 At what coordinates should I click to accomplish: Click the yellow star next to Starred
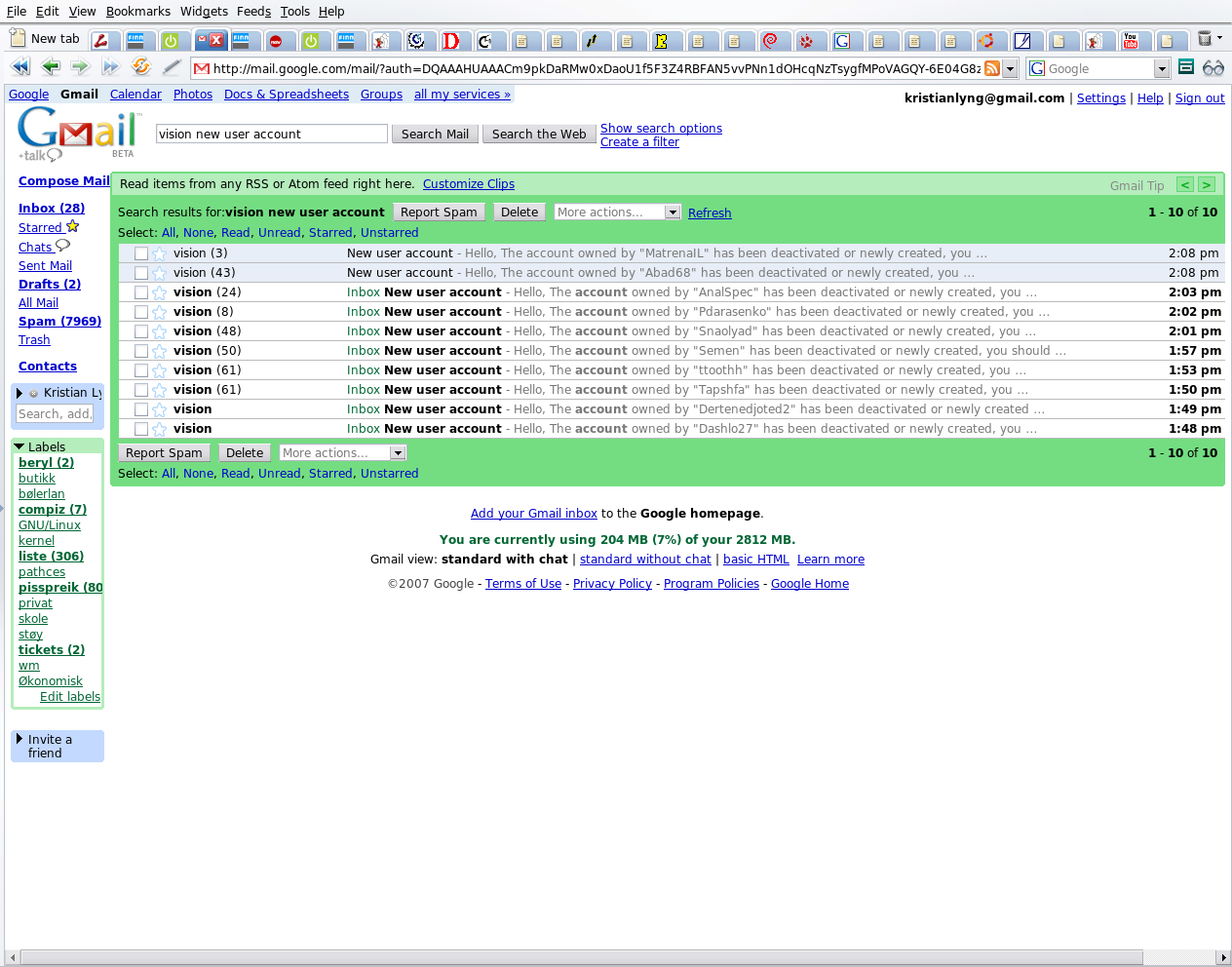click(72, 226)
